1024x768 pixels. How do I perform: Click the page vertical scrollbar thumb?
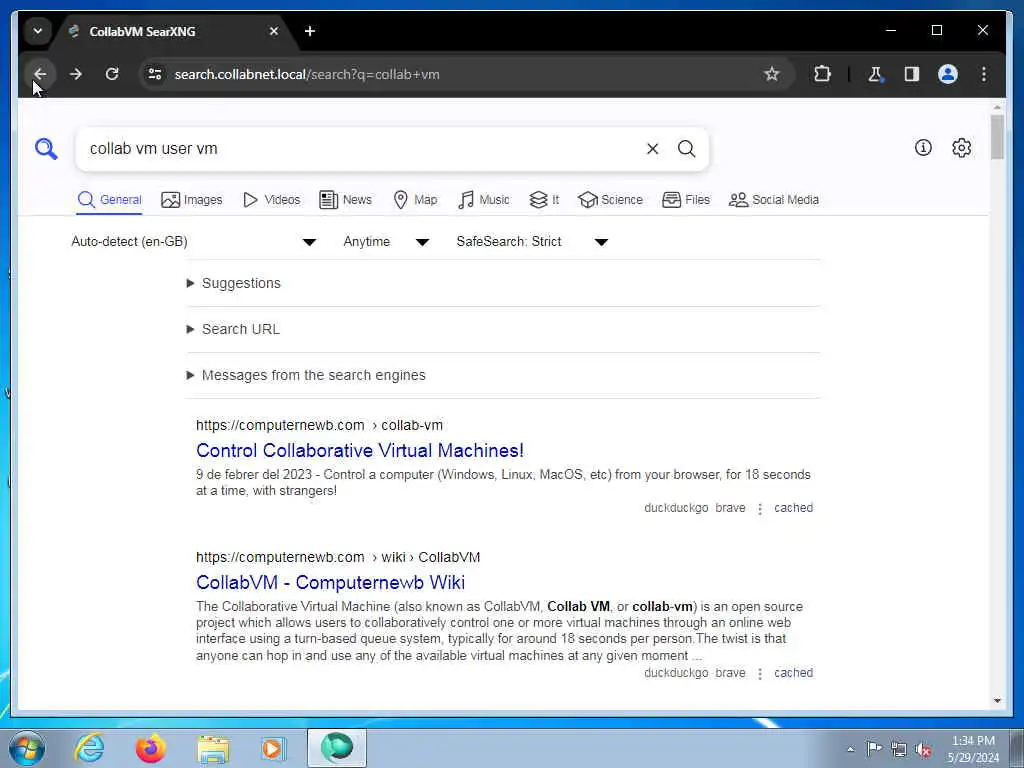997,137
